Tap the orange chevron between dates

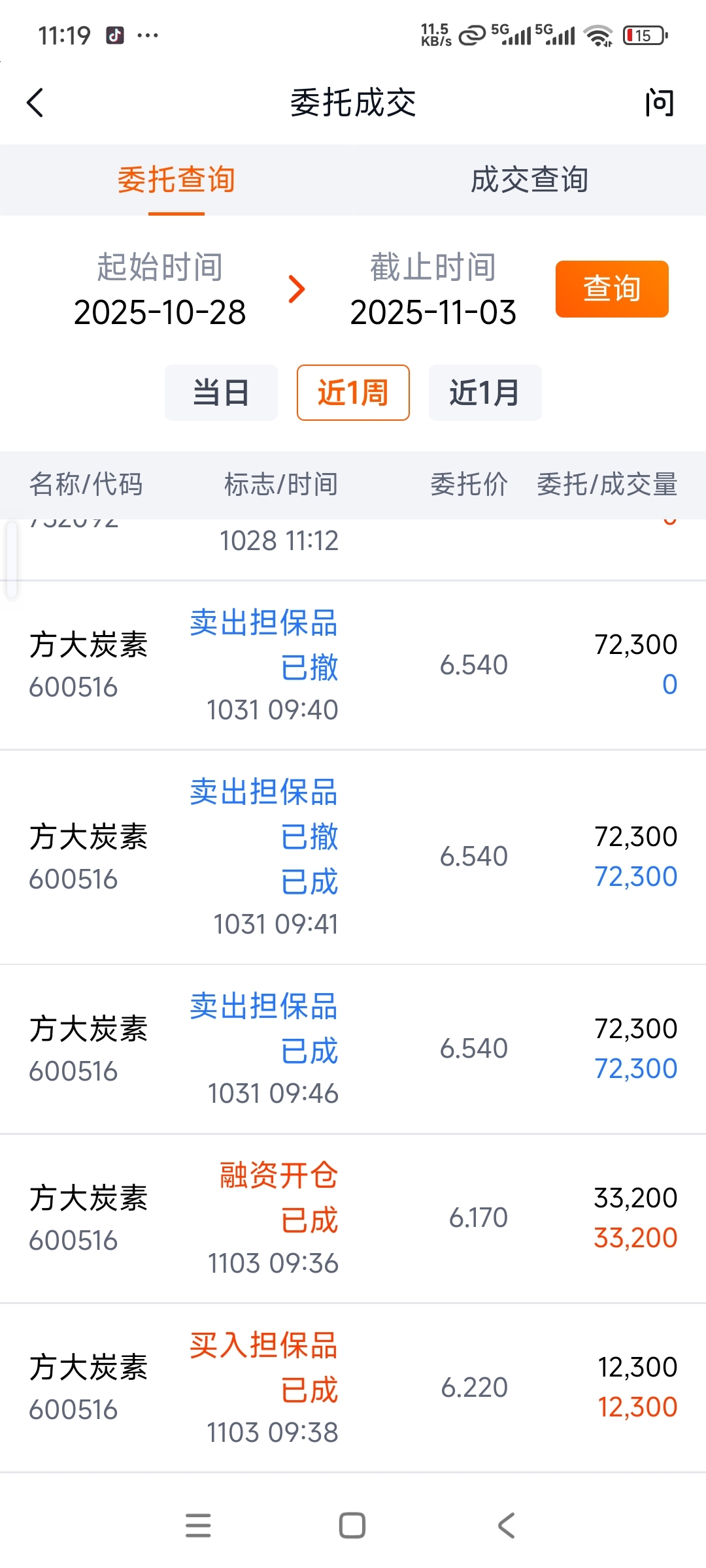pyautogui.click(x=297, y=289)
